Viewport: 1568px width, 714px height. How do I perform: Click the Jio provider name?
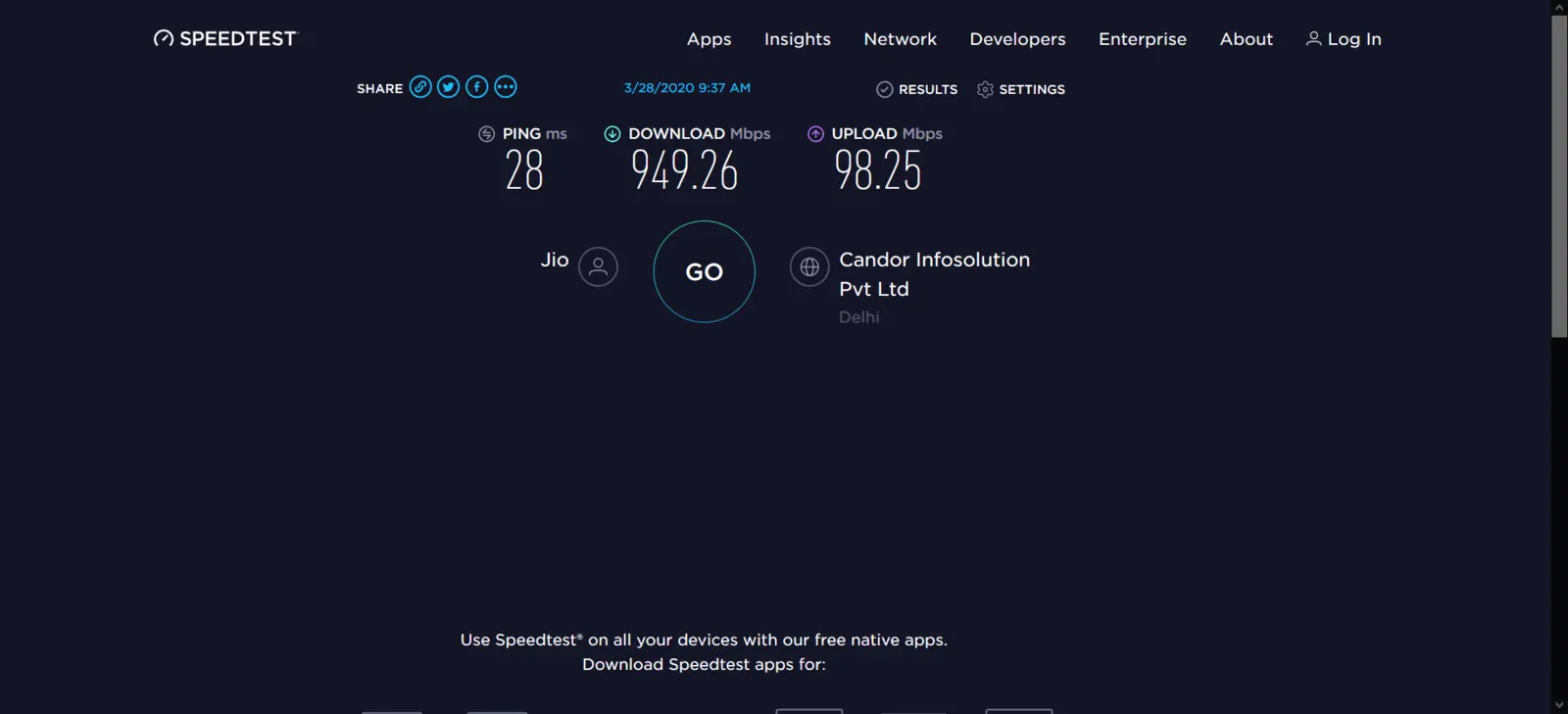coord(555,260)
